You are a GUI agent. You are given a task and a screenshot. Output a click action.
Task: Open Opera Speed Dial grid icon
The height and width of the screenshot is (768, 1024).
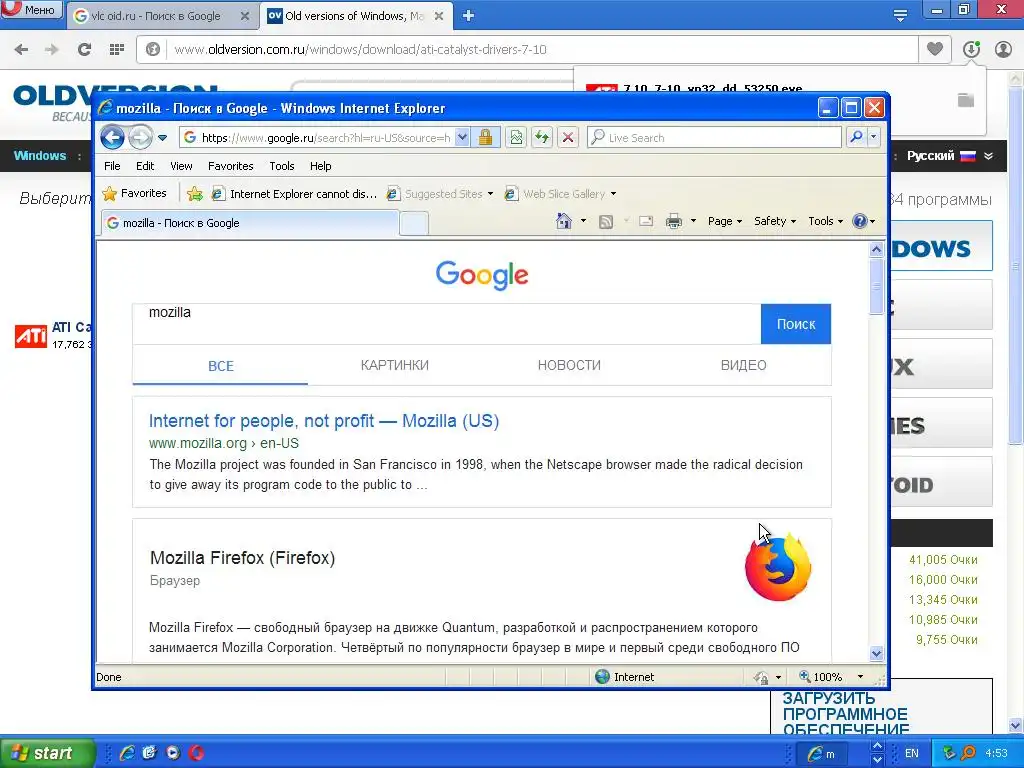tap(116, 49)
